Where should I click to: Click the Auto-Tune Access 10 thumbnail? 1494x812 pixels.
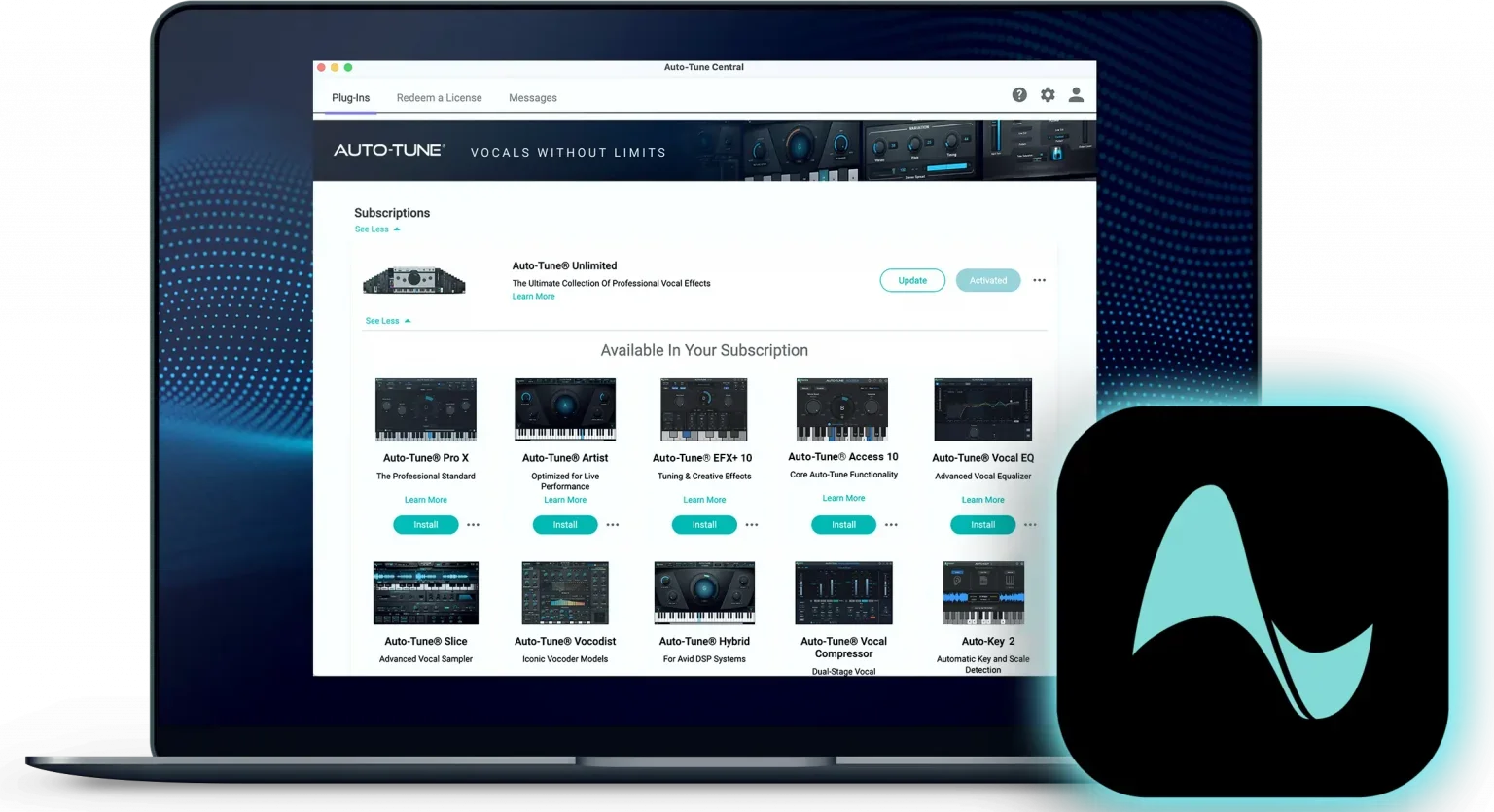tap(842, 409)
